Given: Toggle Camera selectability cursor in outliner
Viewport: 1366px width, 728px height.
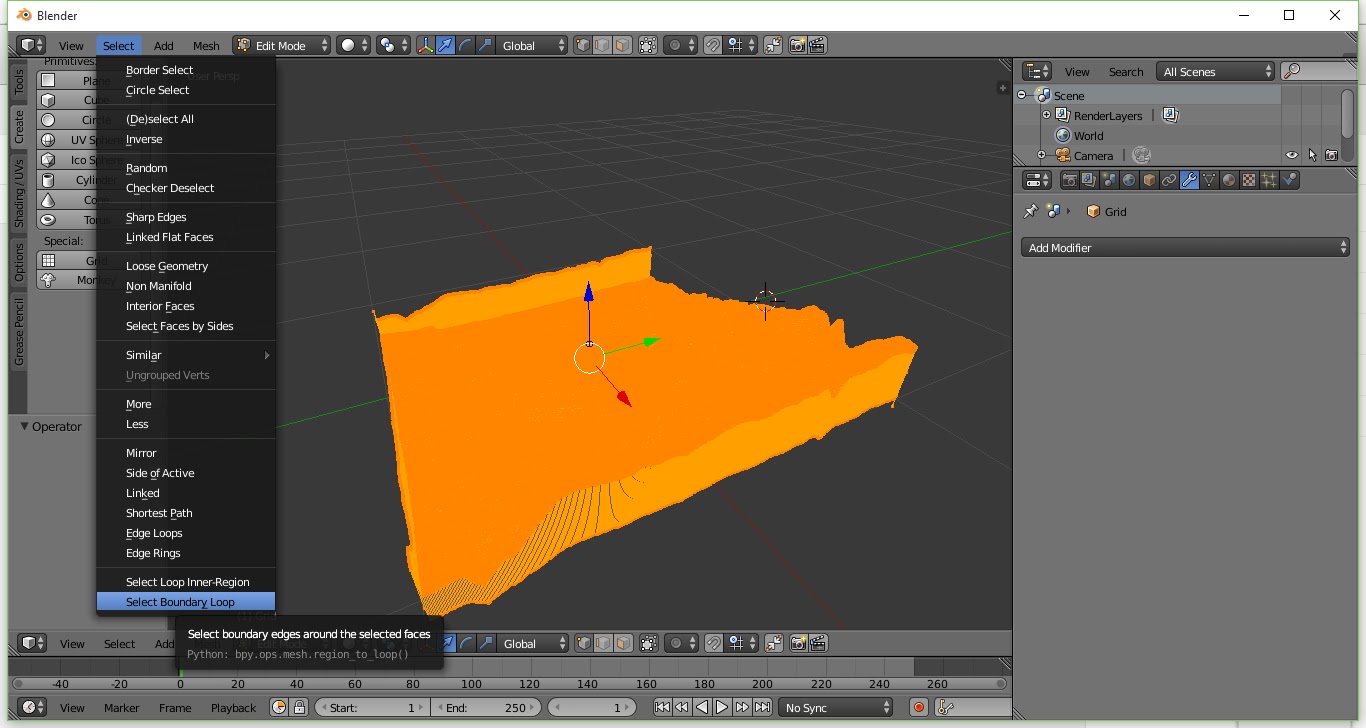Looking at the screenshot, I should tap(1312, 155).
